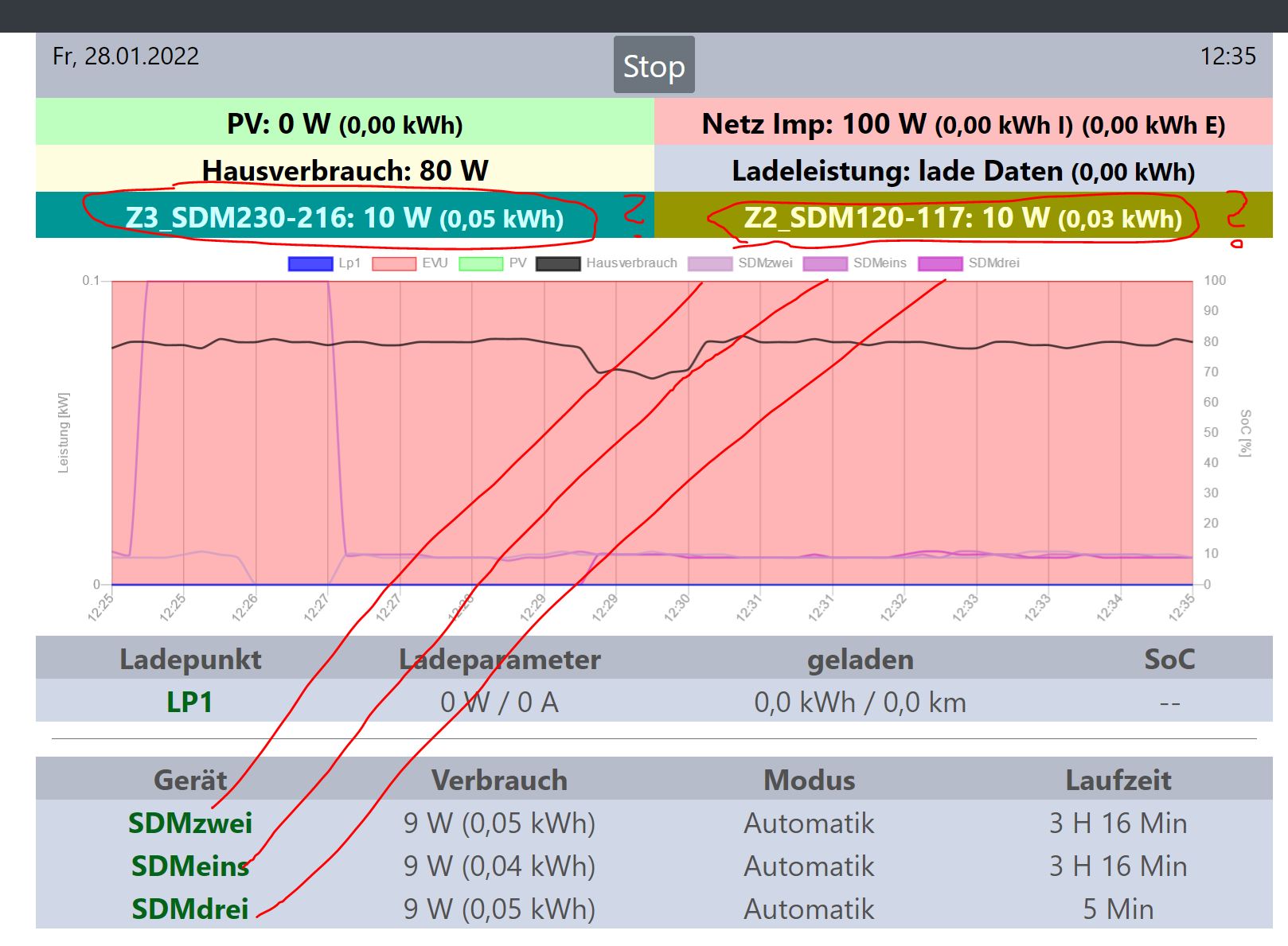Select SDMzwei device in Gerät table

pos(189,823)
